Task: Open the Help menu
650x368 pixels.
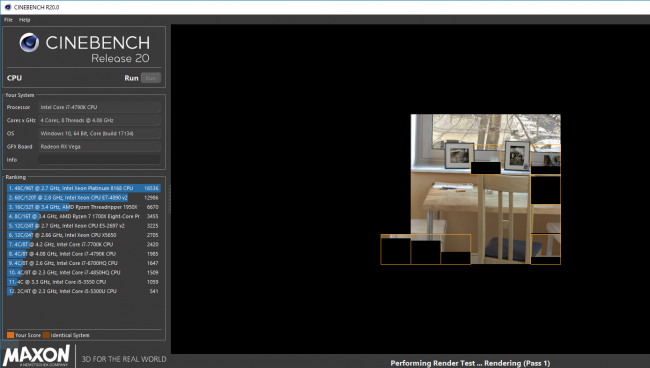Action: [24, 19]
